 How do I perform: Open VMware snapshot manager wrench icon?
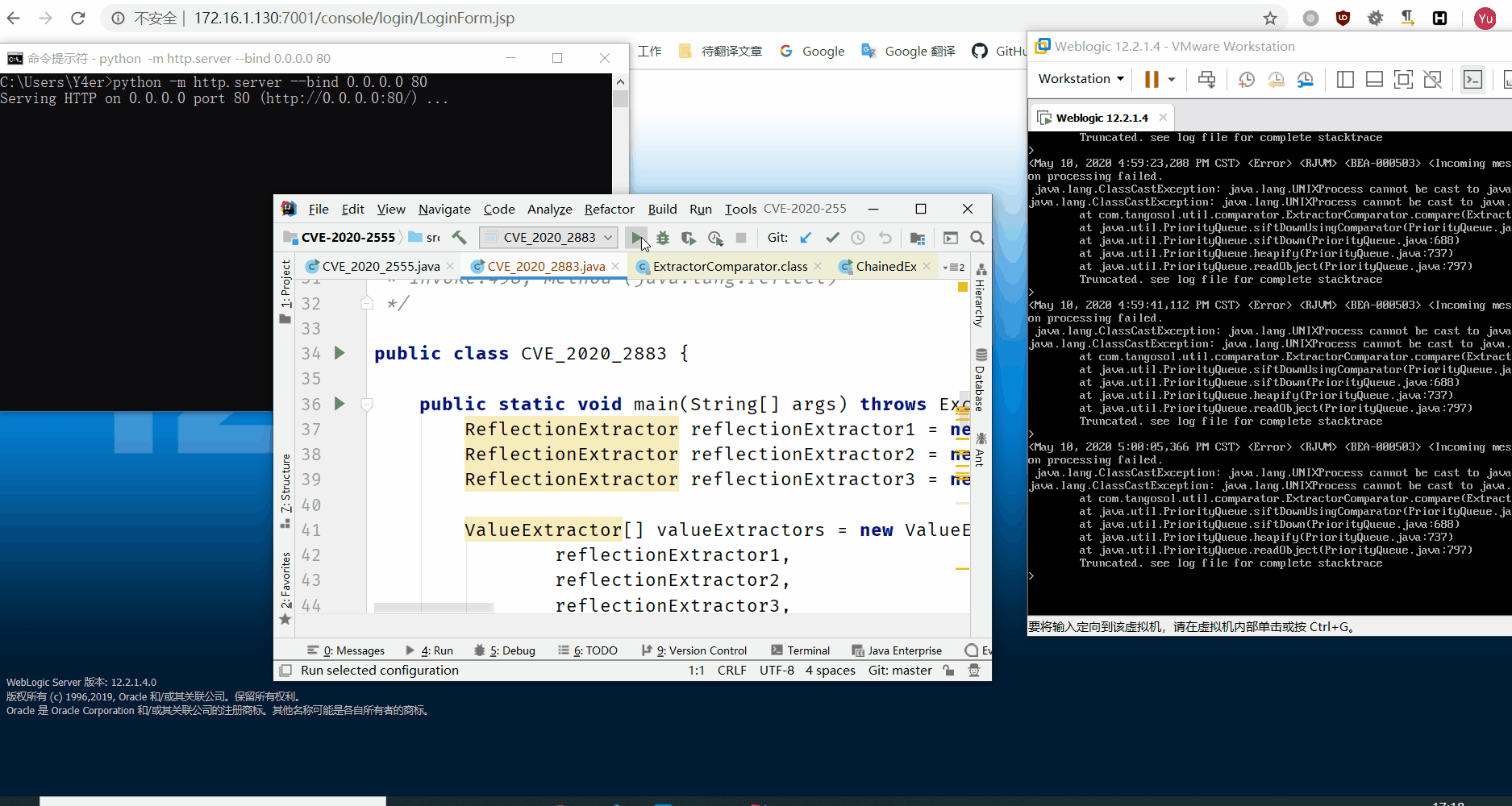(1305, 79)
